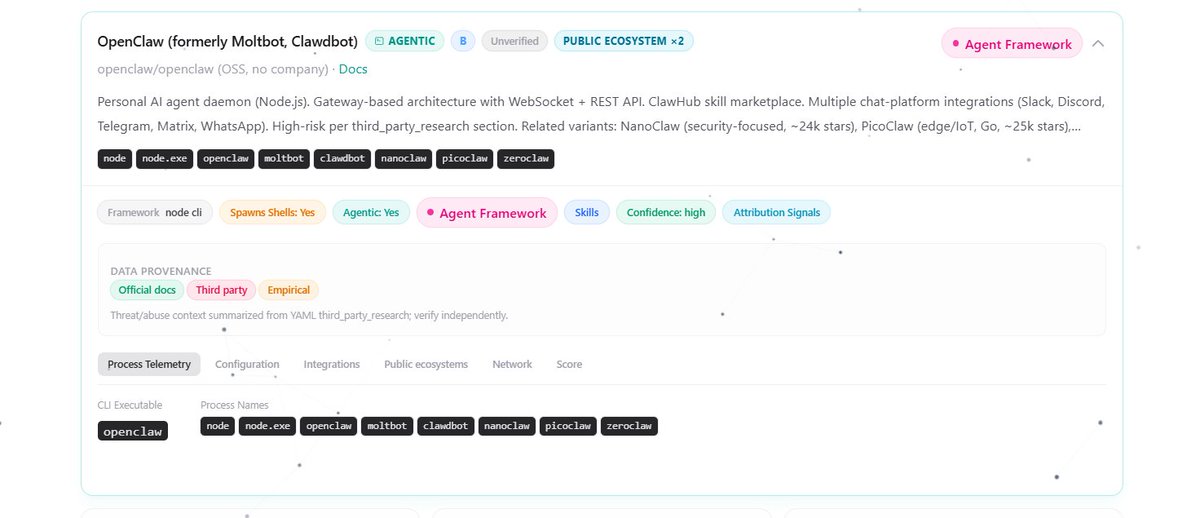Image resolution: width=1200 pixels, height=518 pixels.
Task: Click clawdbot in Process Names
Action: (446, 426)
